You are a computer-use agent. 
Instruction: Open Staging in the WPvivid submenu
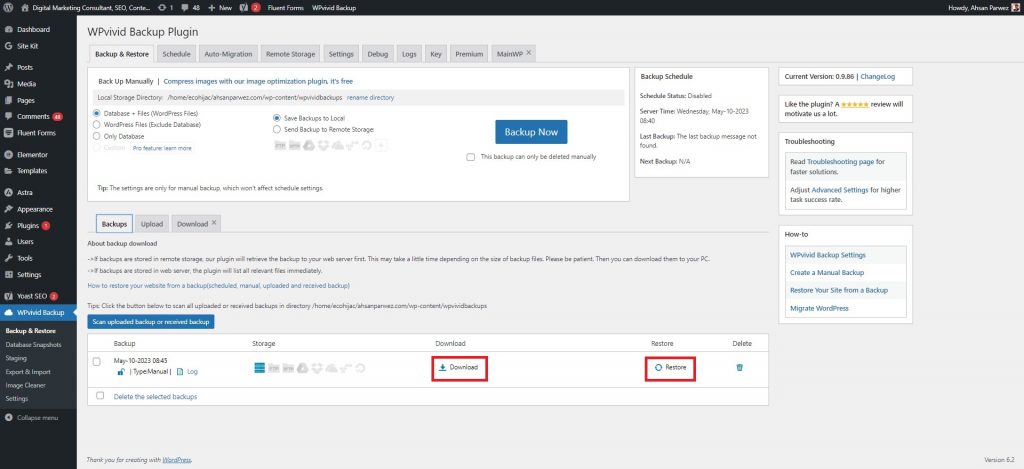(16, 358)
